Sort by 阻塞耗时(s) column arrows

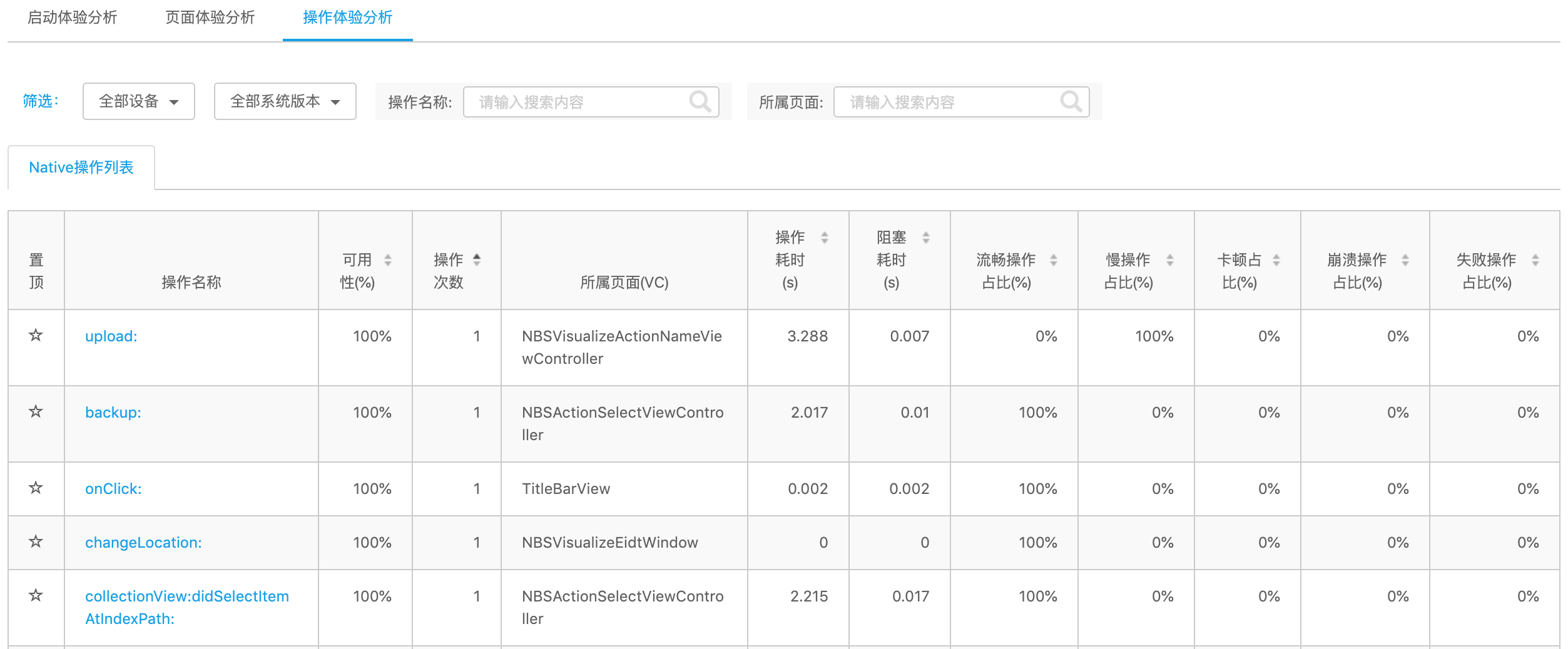pos(926,238)
